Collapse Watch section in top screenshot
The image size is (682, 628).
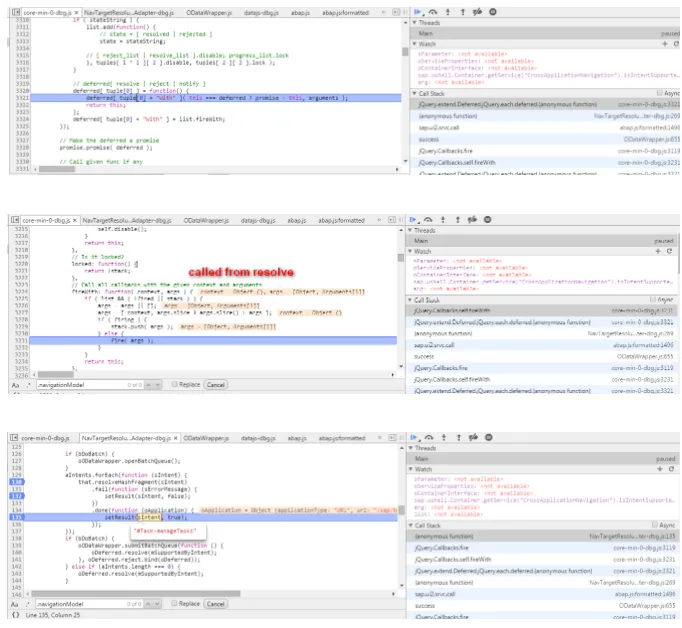(415, 44)
